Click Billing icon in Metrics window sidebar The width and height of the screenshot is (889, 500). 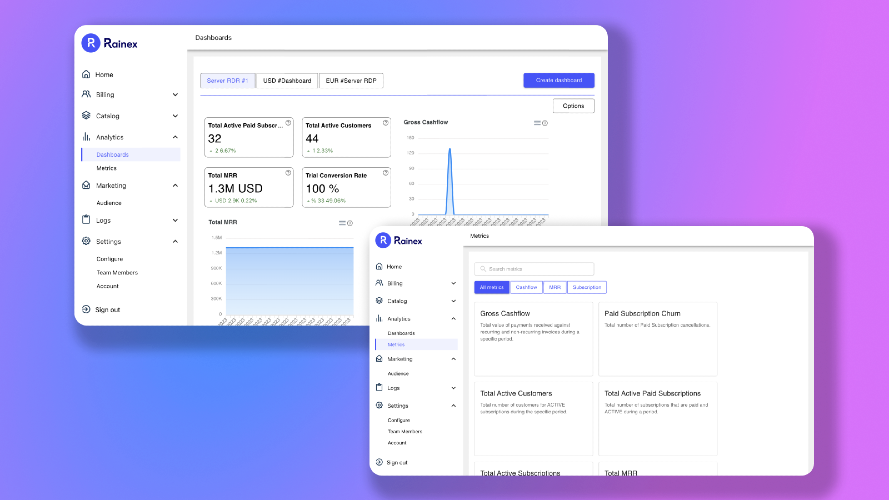(x=379, y=283)
